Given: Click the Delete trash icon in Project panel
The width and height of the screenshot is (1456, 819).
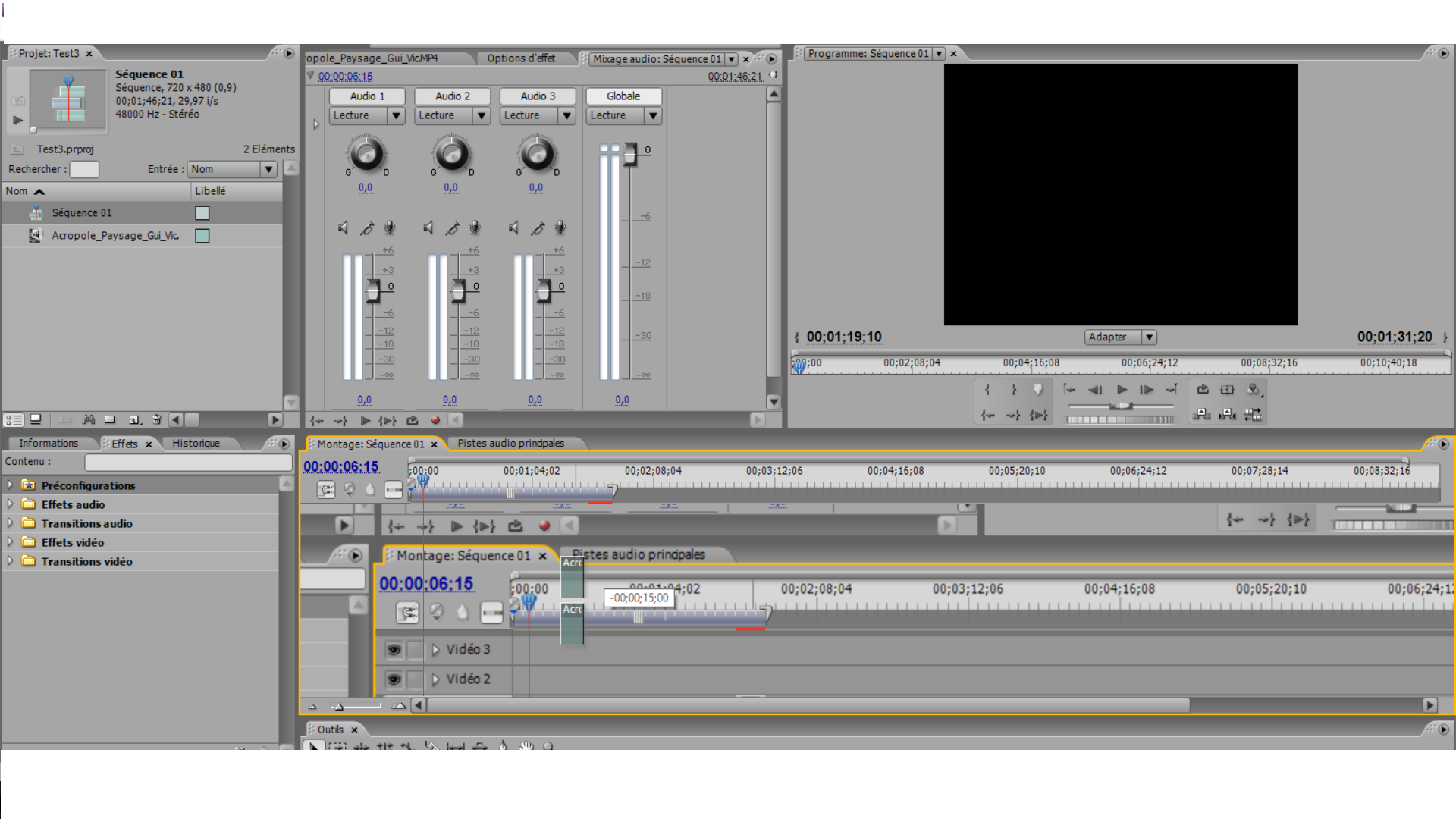Looking at the screenshot, I should [x=156, y=419].
